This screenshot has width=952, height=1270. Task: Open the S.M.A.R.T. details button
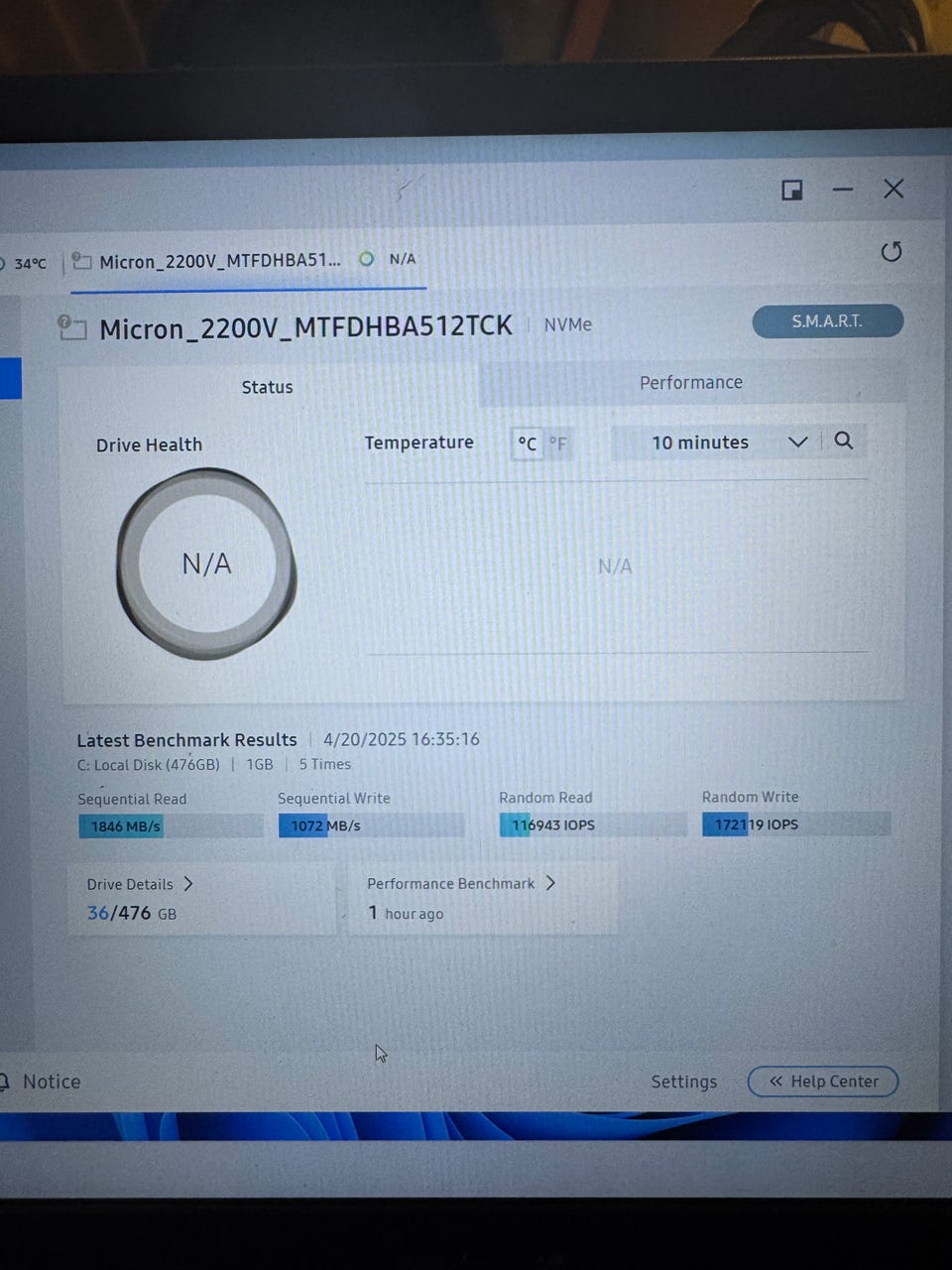pyautogui.click(x=828, y=321)
